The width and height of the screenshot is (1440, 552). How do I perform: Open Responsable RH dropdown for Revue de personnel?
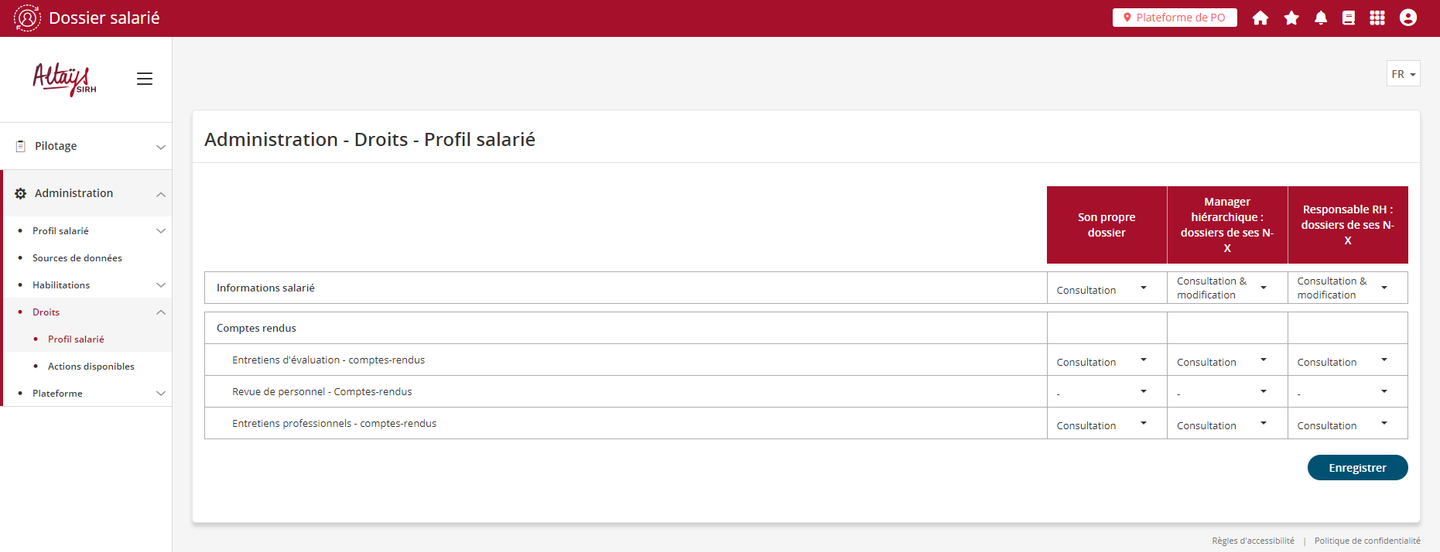tap(1347, 393)
